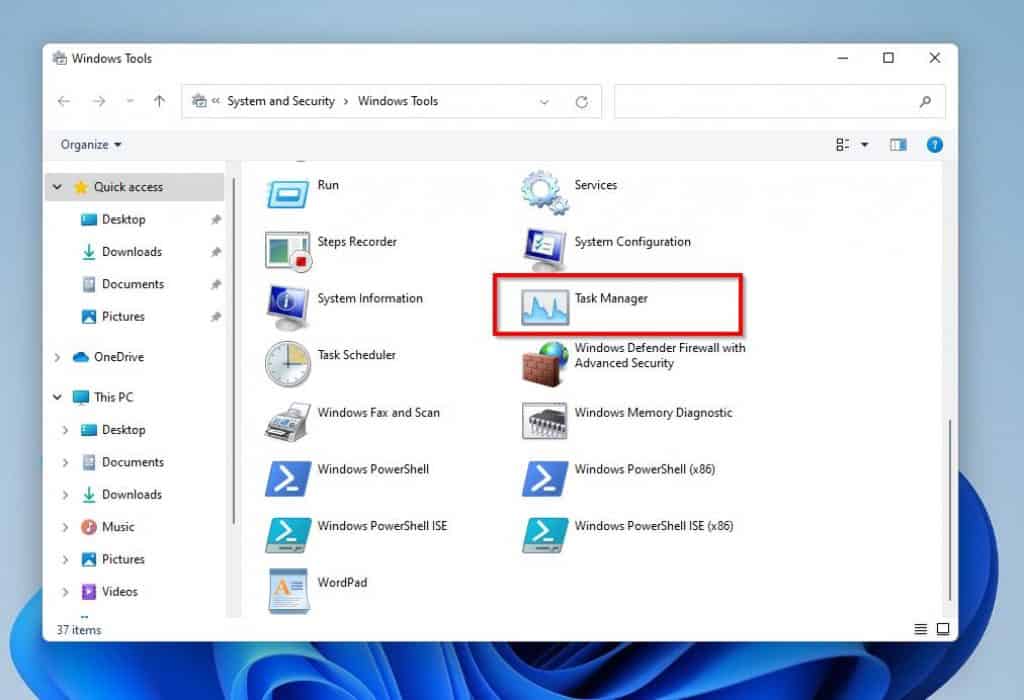
Task: Click the breadcrumb overflow chevrons
Action: click(216, 101)
